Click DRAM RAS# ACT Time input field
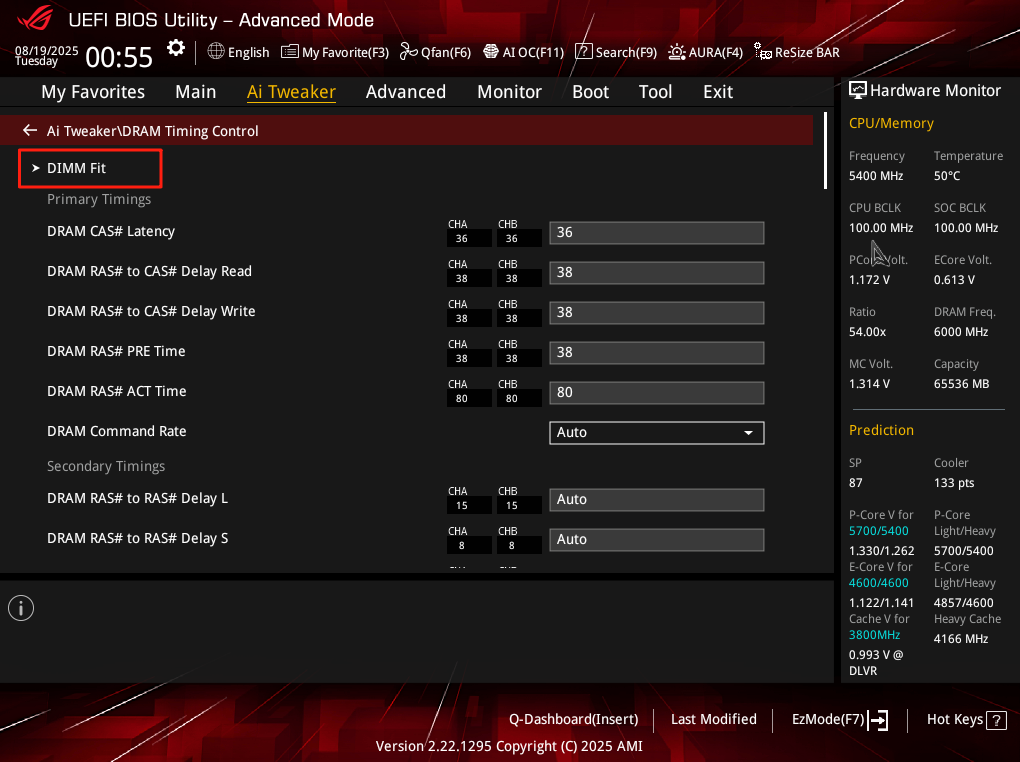 coord(656,393)
